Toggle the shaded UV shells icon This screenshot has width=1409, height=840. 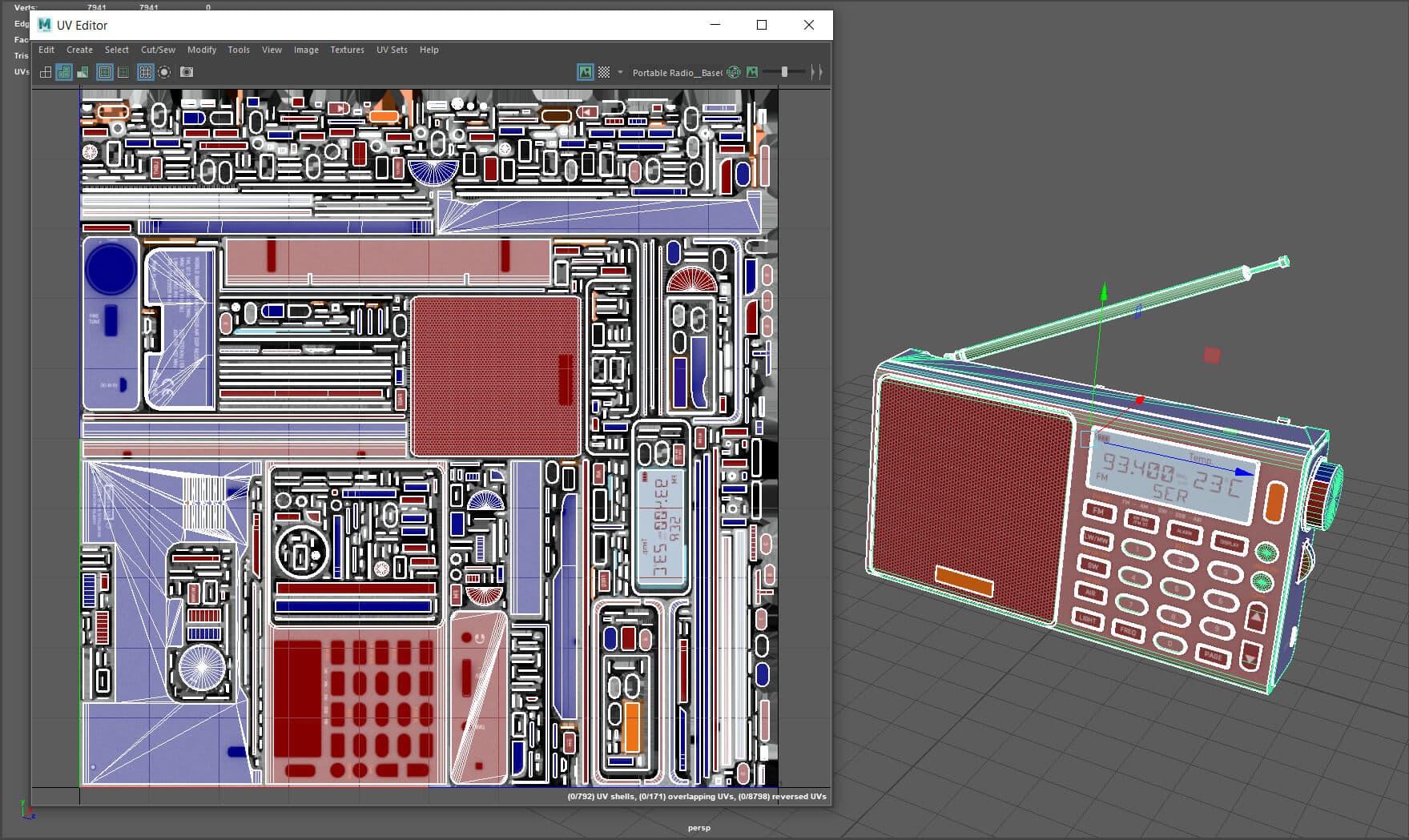click(64, 72)
